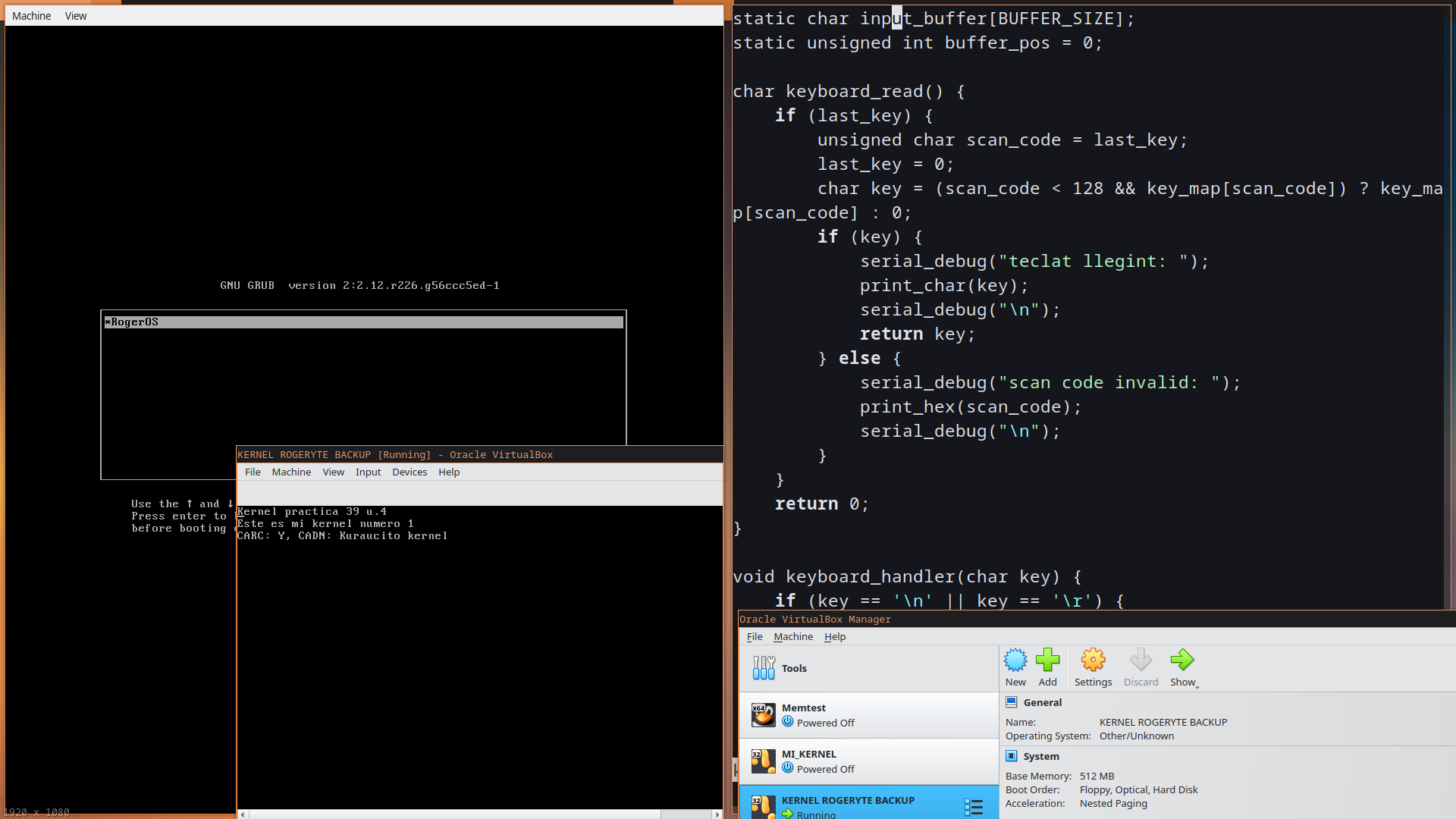Open KERNEL ROGERYTE BACKUP machine tools menu icon
This screenshot has height=819, width=1456.
(x=974, y=807)
